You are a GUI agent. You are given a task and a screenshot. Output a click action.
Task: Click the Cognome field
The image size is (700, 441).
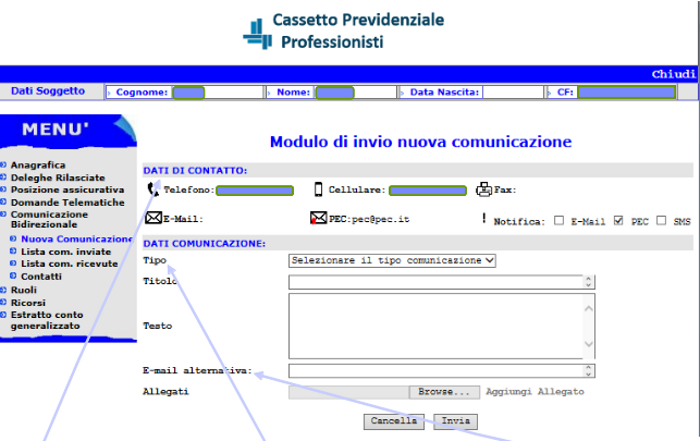(217, 92)
